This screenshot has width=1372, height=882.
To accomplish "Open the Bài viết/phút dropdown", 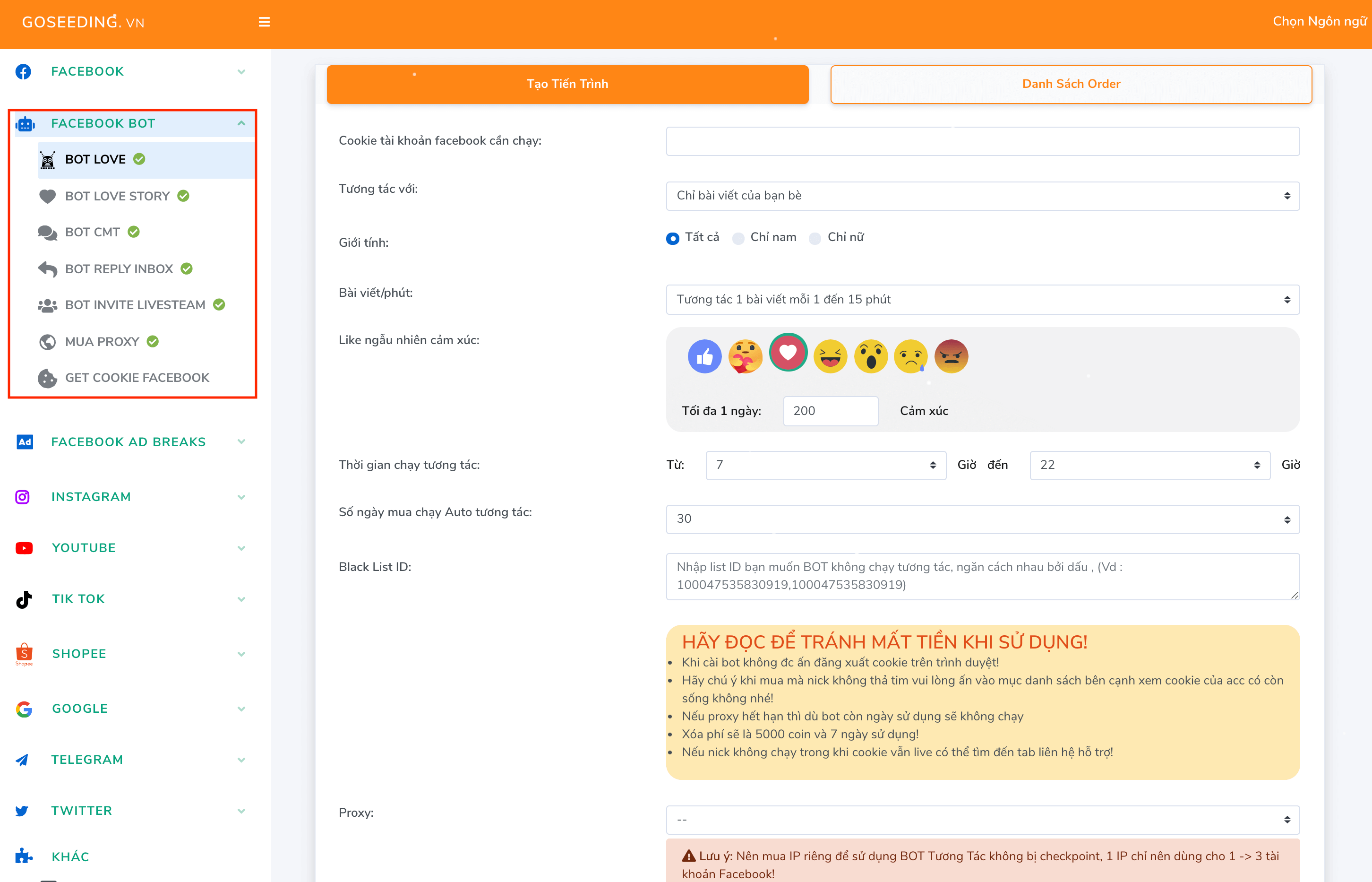I will [x=982, y=300].
